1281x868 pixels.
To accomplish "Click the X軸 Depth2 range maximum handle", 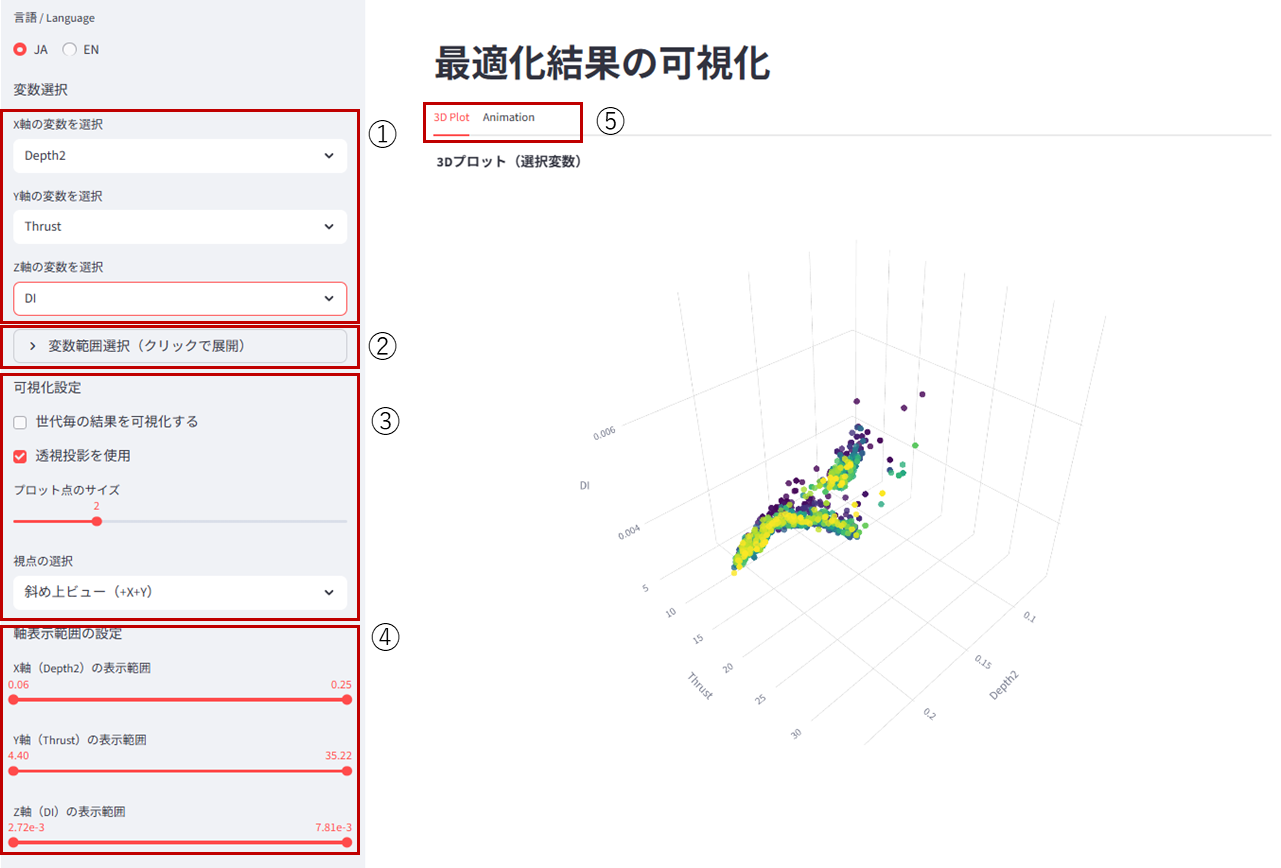I will (347, 700).
